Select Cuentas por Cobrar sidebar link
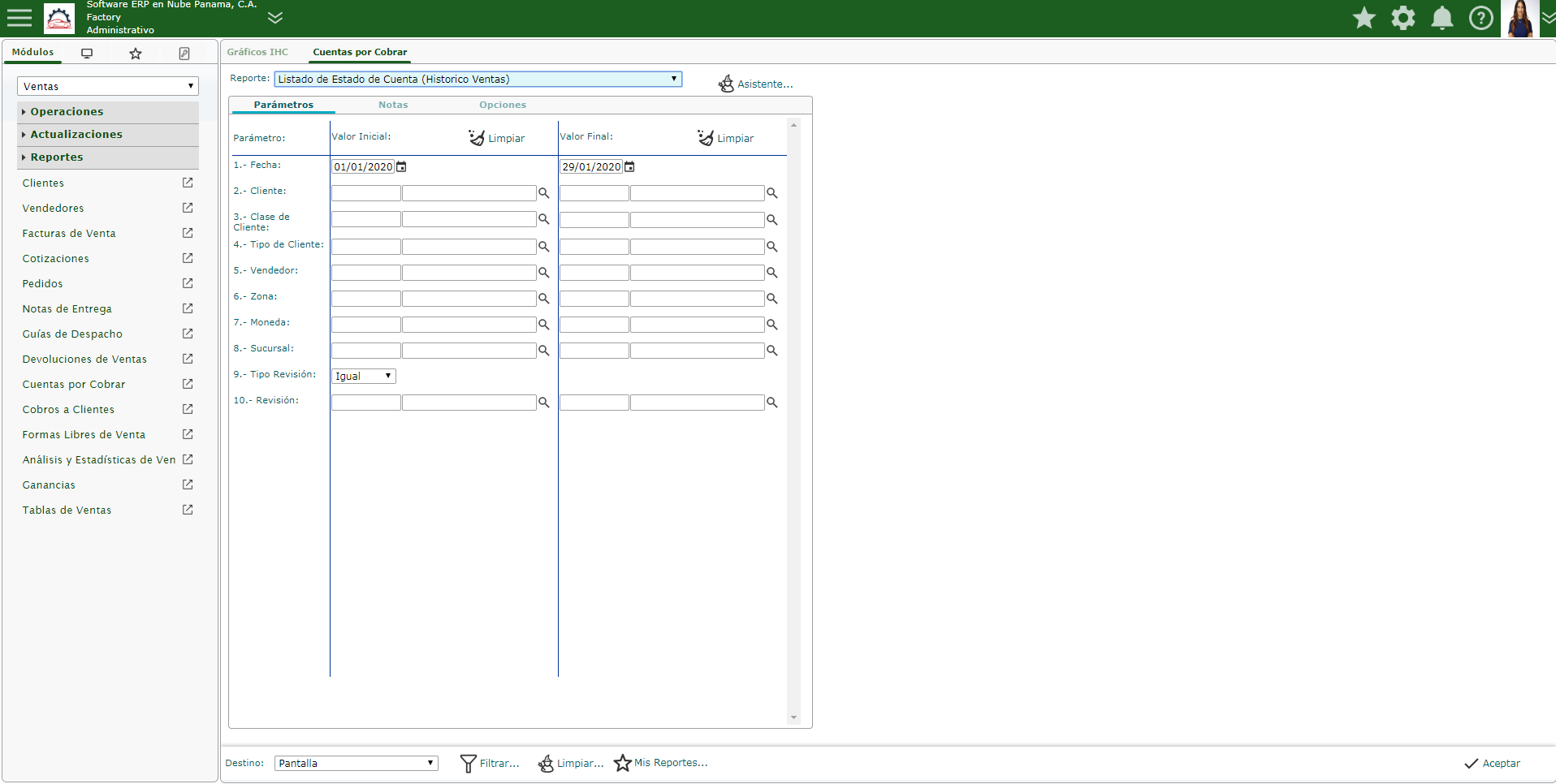 74,385
